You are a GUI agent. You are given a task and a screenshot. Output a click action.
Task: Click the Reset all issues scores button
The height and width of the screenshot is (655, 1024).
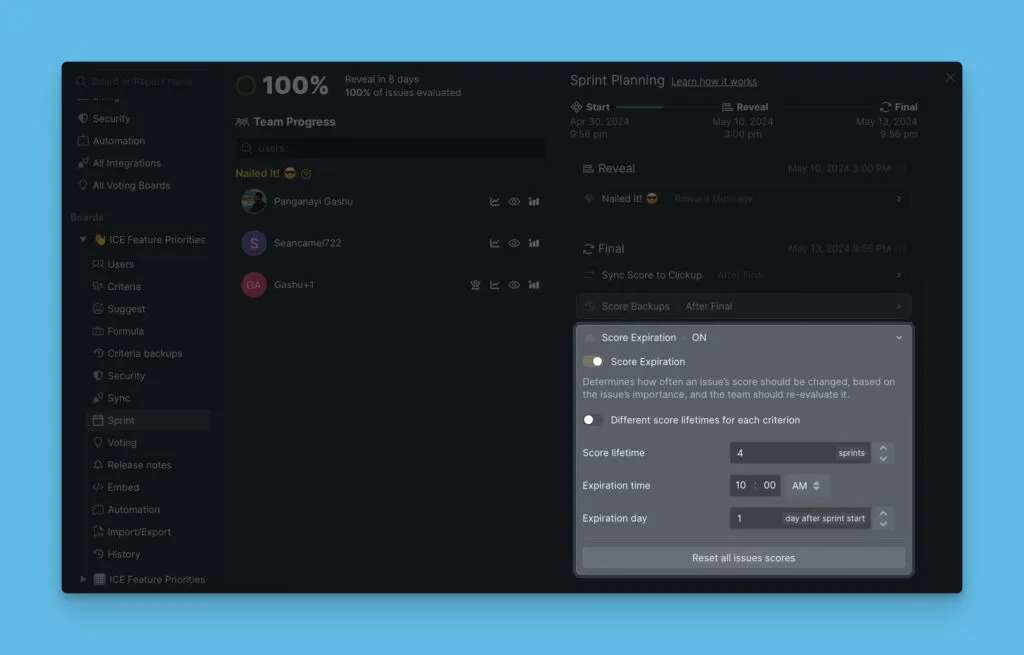743,558
